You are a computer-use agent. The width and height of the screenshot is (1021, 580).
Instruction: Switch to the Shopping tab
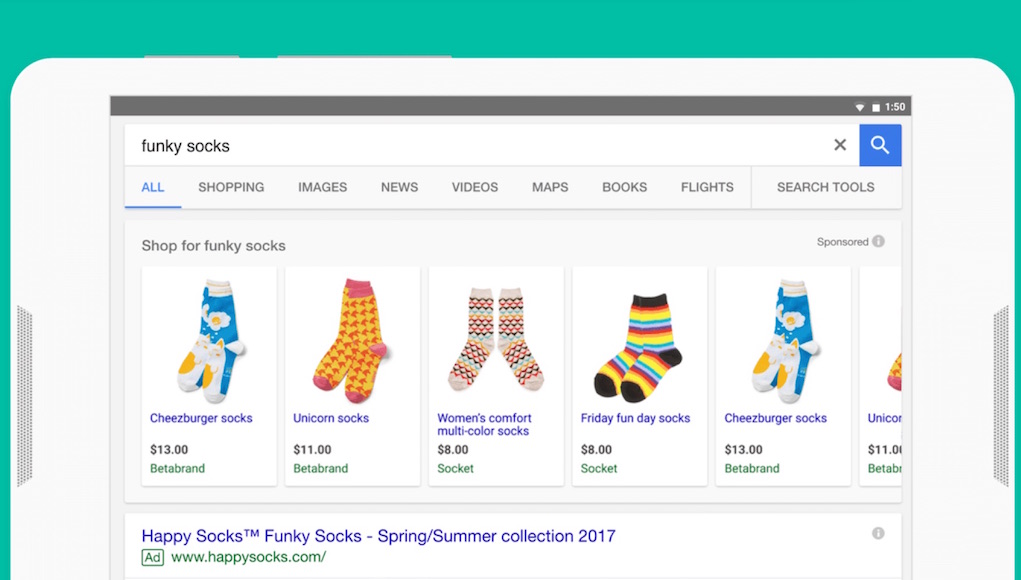pos(231,187)
